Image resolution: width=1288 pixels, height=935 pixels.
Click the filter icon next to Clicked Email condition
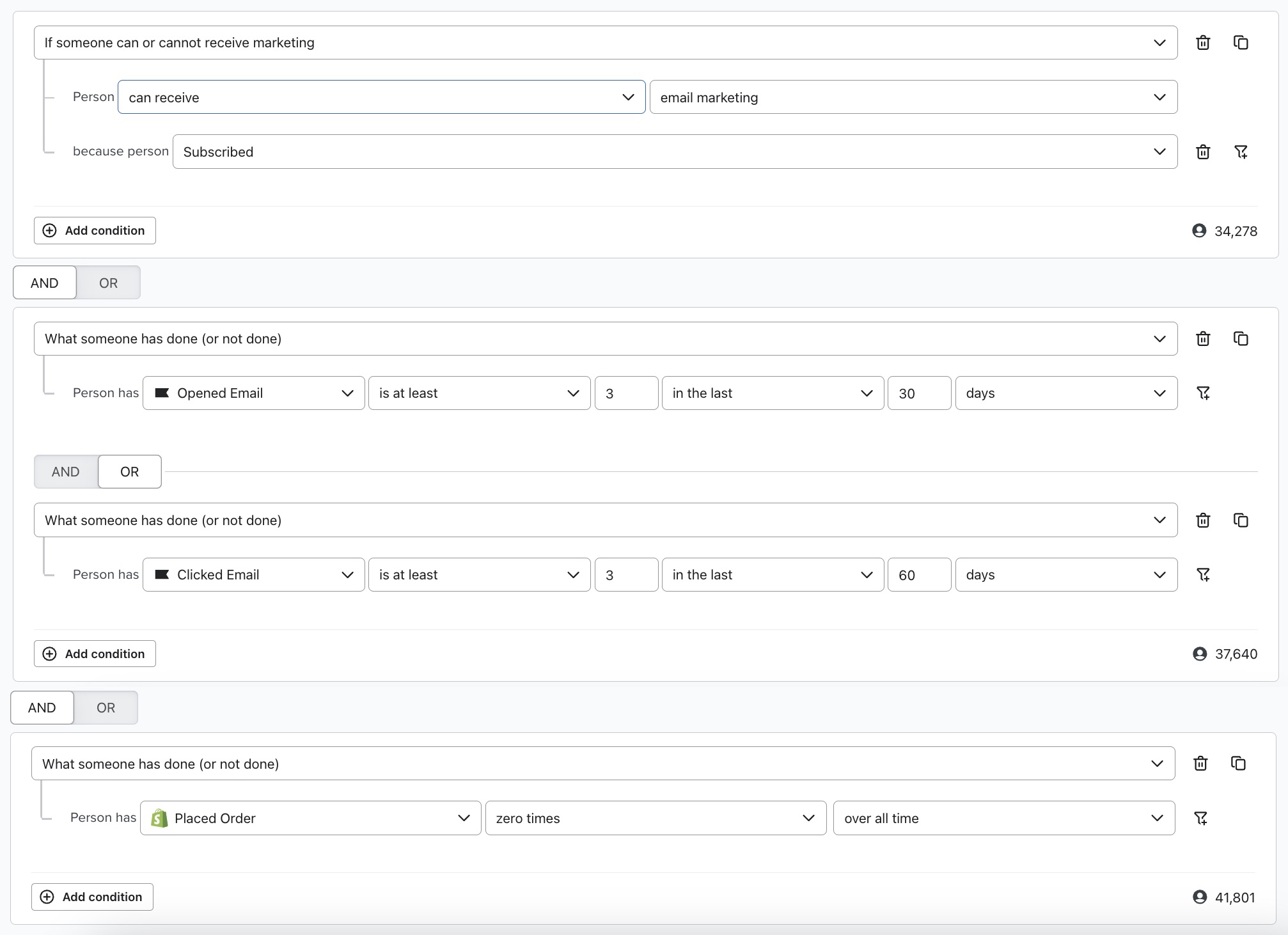(1203, 575)
